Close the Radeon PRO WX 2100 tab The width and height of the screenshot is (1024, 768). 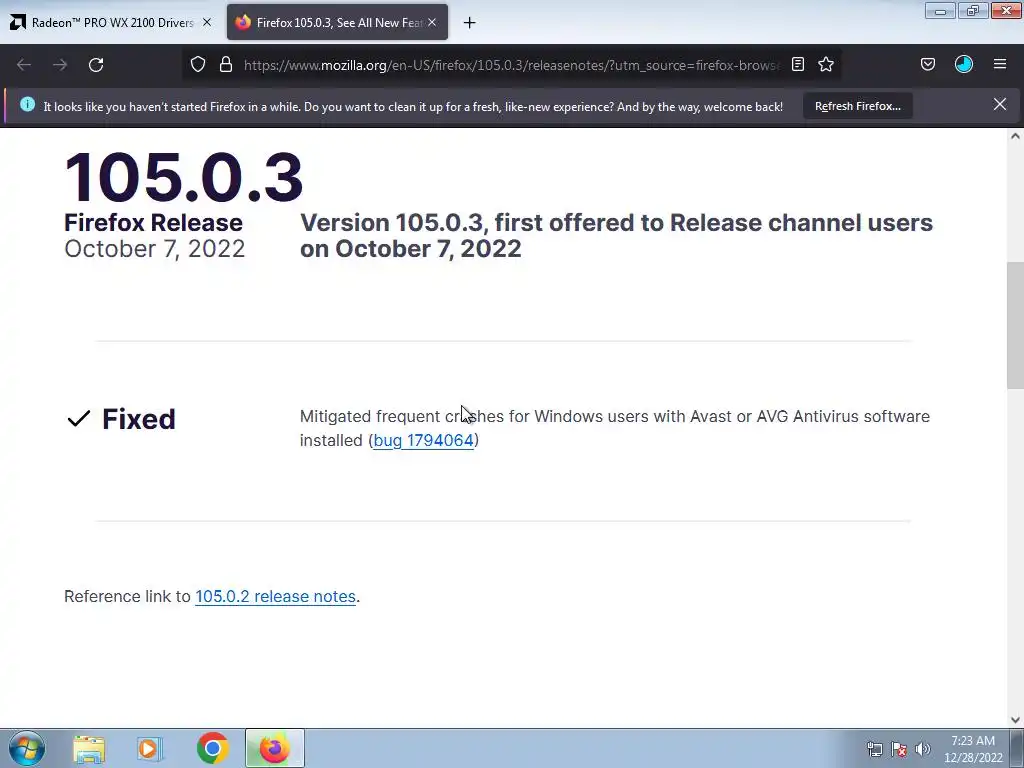[x=207, y=22]
